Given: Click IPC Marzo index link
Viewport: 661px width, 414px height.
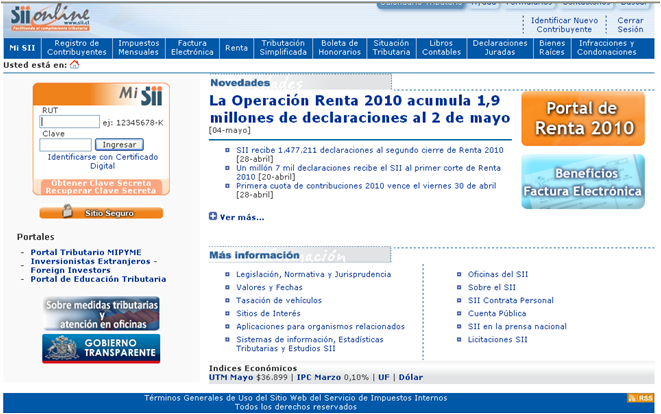Looking at the screenshot, I should click(319, 377).
